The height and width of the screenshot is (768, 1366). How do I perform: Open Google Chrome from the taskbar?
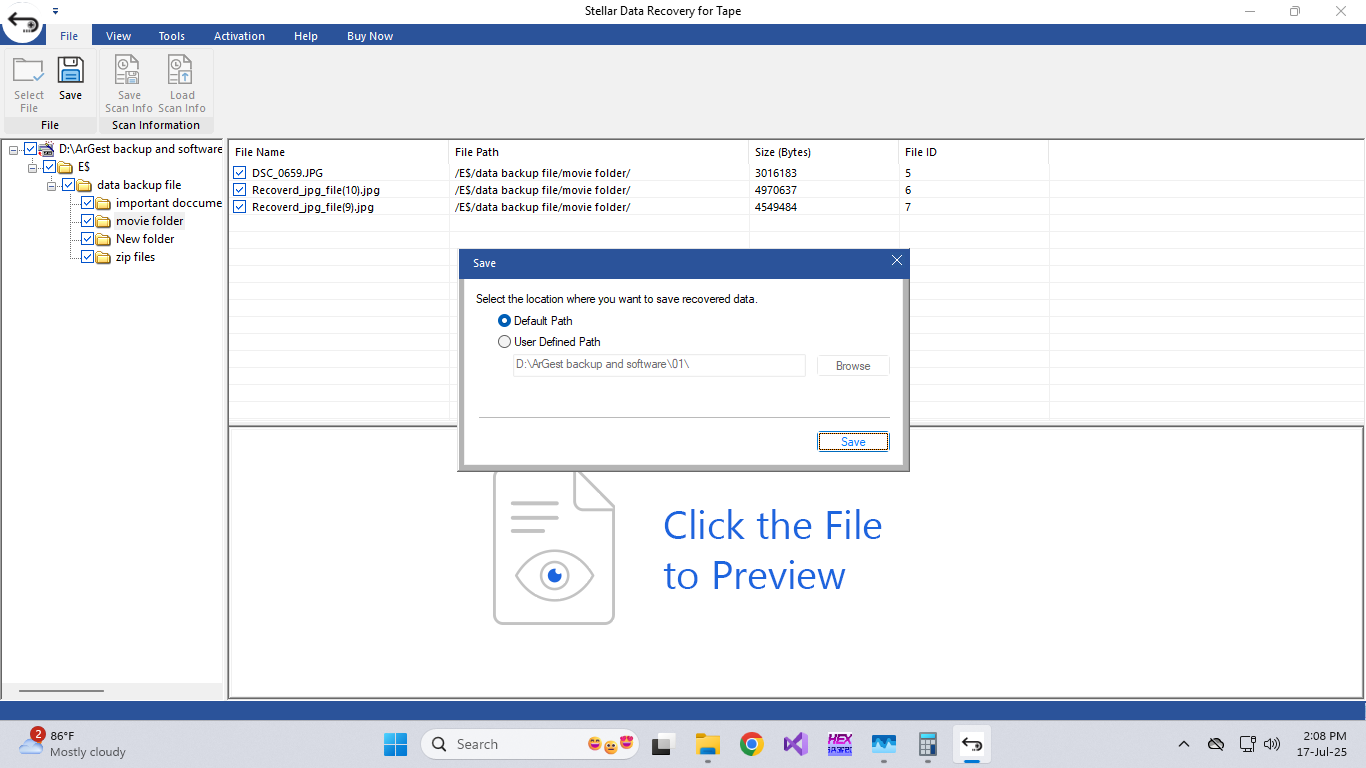752,744
